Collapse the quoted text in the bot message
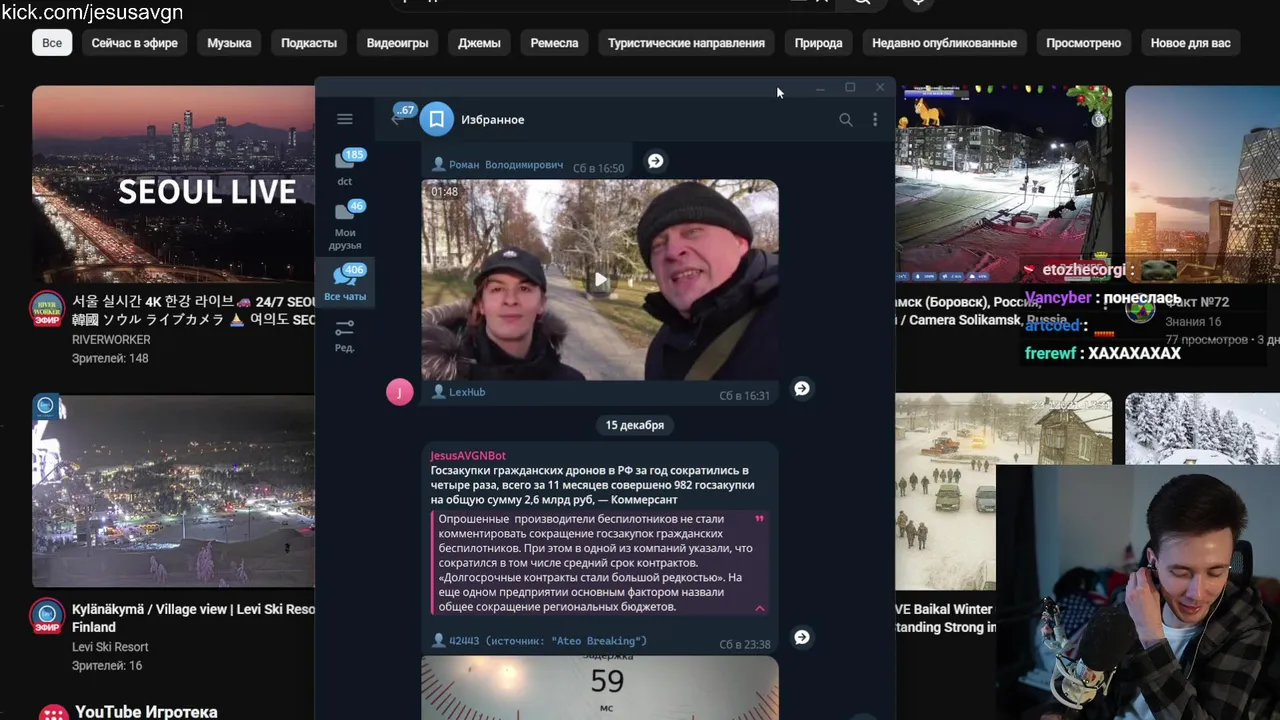Image resolution: width=1280 pixels, height=720 pixels. coord(760,608)
